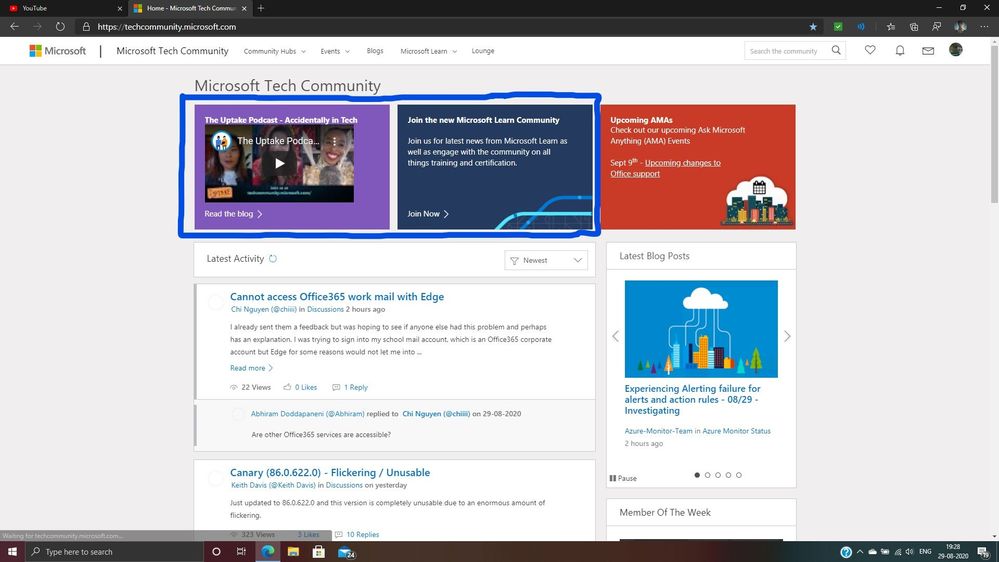Click the Windows taskbar search box
999x562 pixels.
(x=113, y=552)
